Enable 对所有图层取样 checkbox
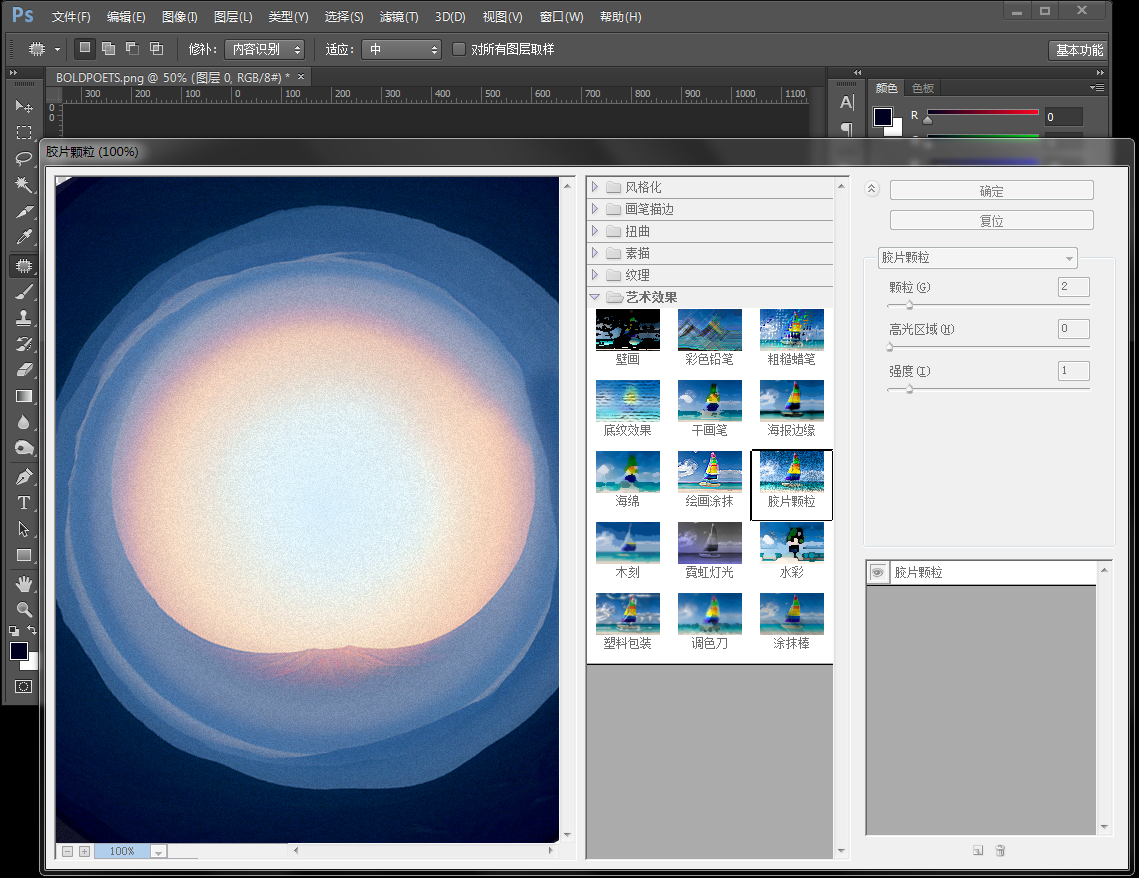Image resolution: width=1139 pixels, height=878 pixels. coord(458,49)
